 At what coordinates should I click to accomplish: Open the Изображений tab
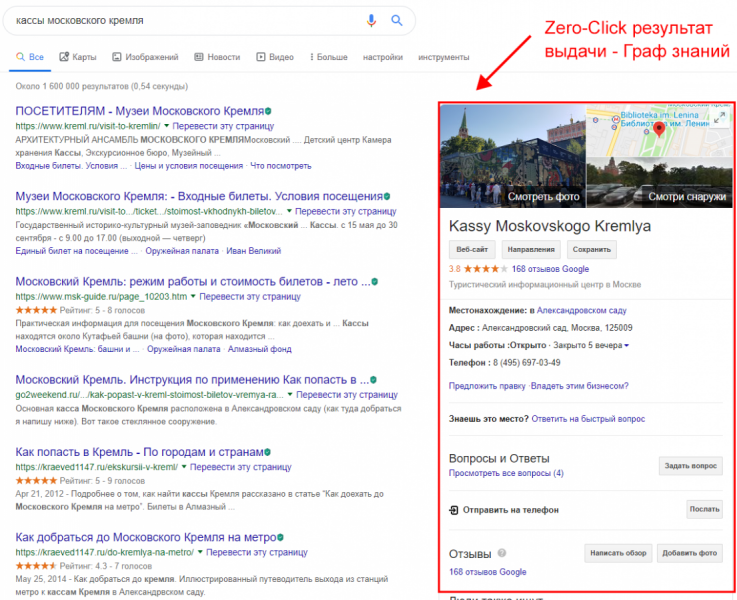[145, 57]
